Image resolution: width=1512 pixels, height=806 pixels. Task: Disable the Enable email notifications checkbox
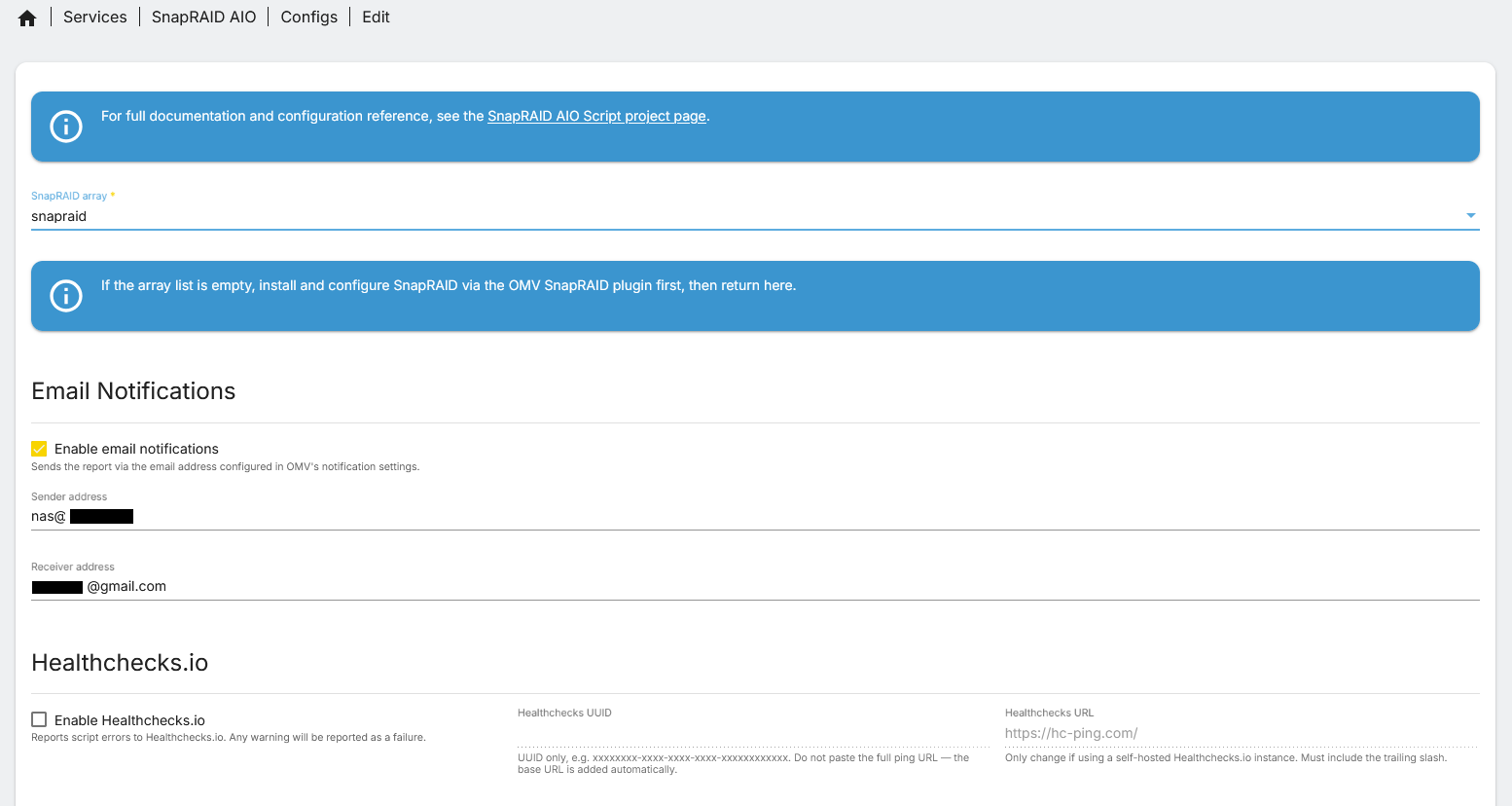[x=39, y=449]
